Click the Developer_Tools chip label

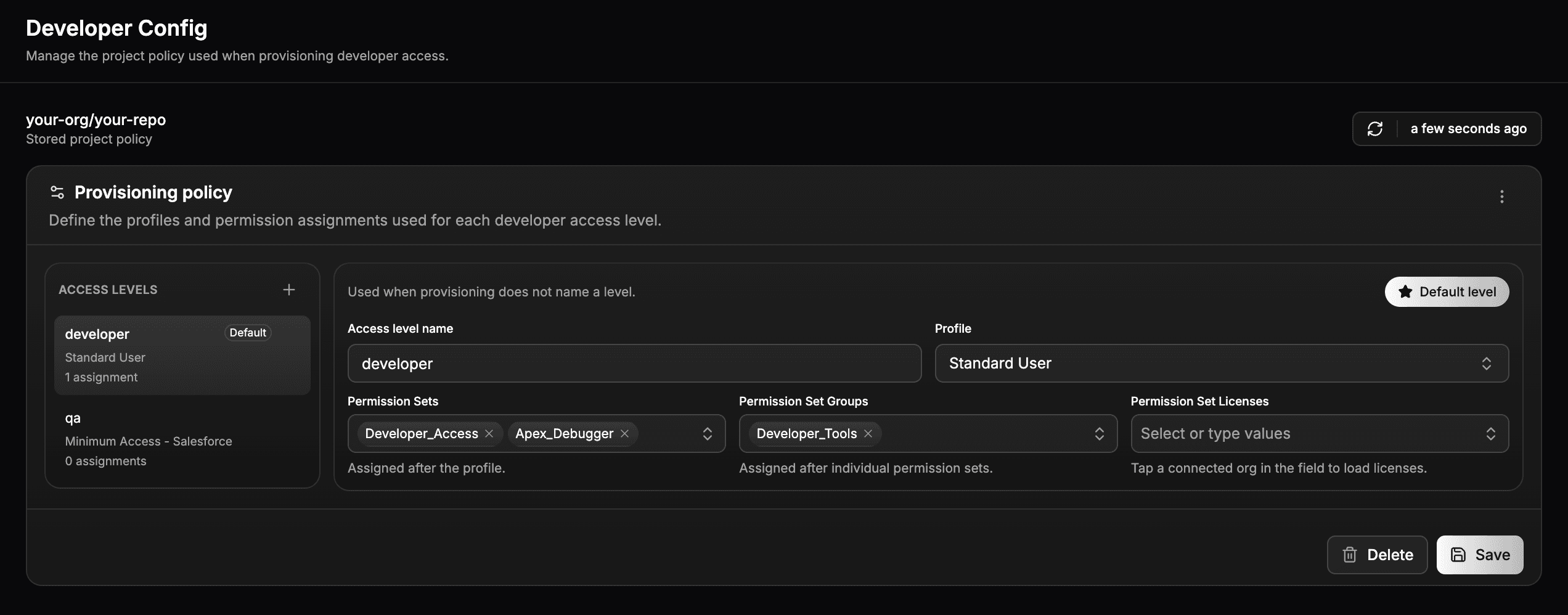pyautogui.click(x=807, y=434)
